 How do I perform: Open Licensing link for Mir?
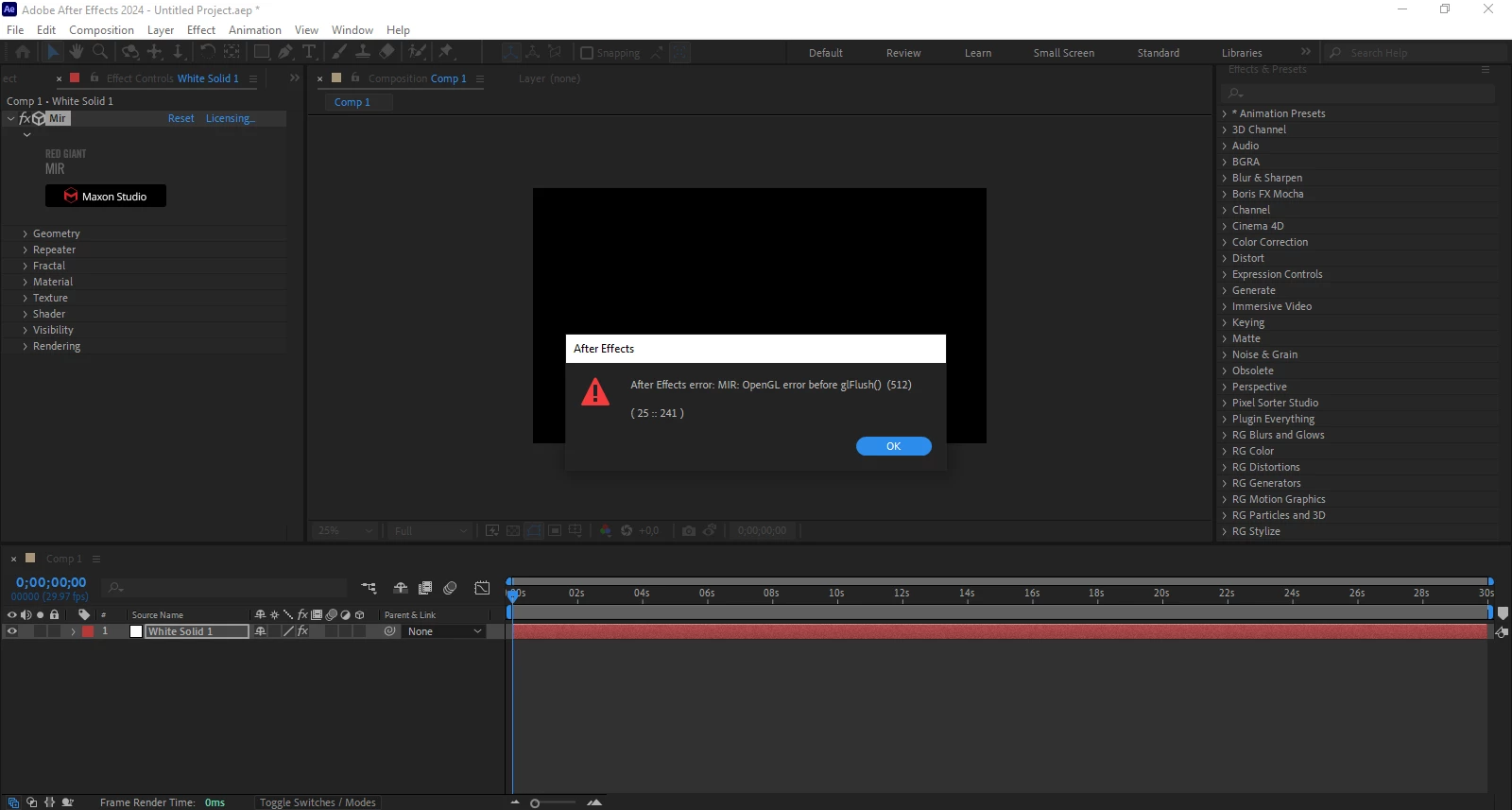tap(231, 118)
